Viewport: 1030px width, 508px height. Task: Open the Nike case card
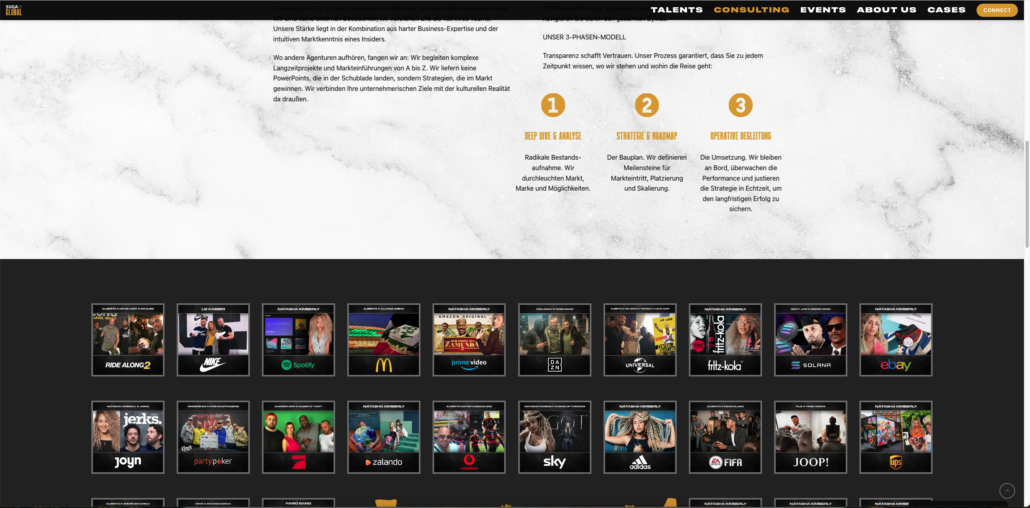[213, 340]
